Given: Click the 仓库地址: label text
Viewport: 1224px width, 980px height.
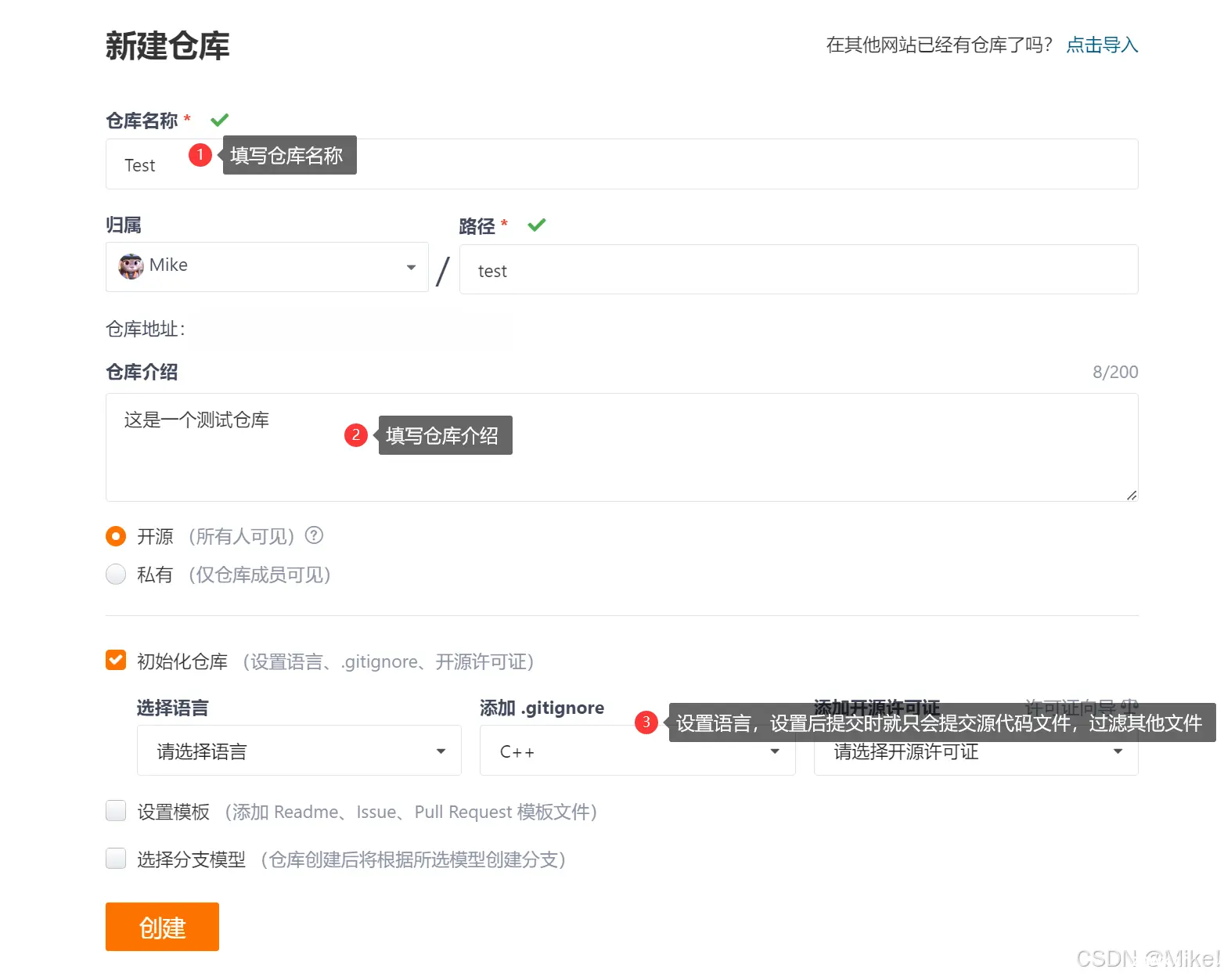Looking at the screenshot, I should (146, 329).
